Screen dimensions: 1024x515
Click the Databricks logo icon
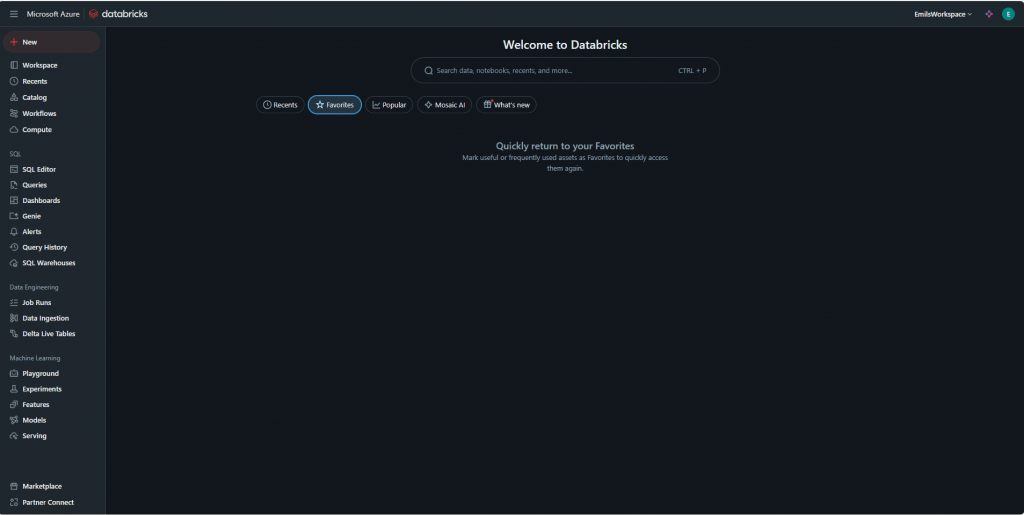93,14
